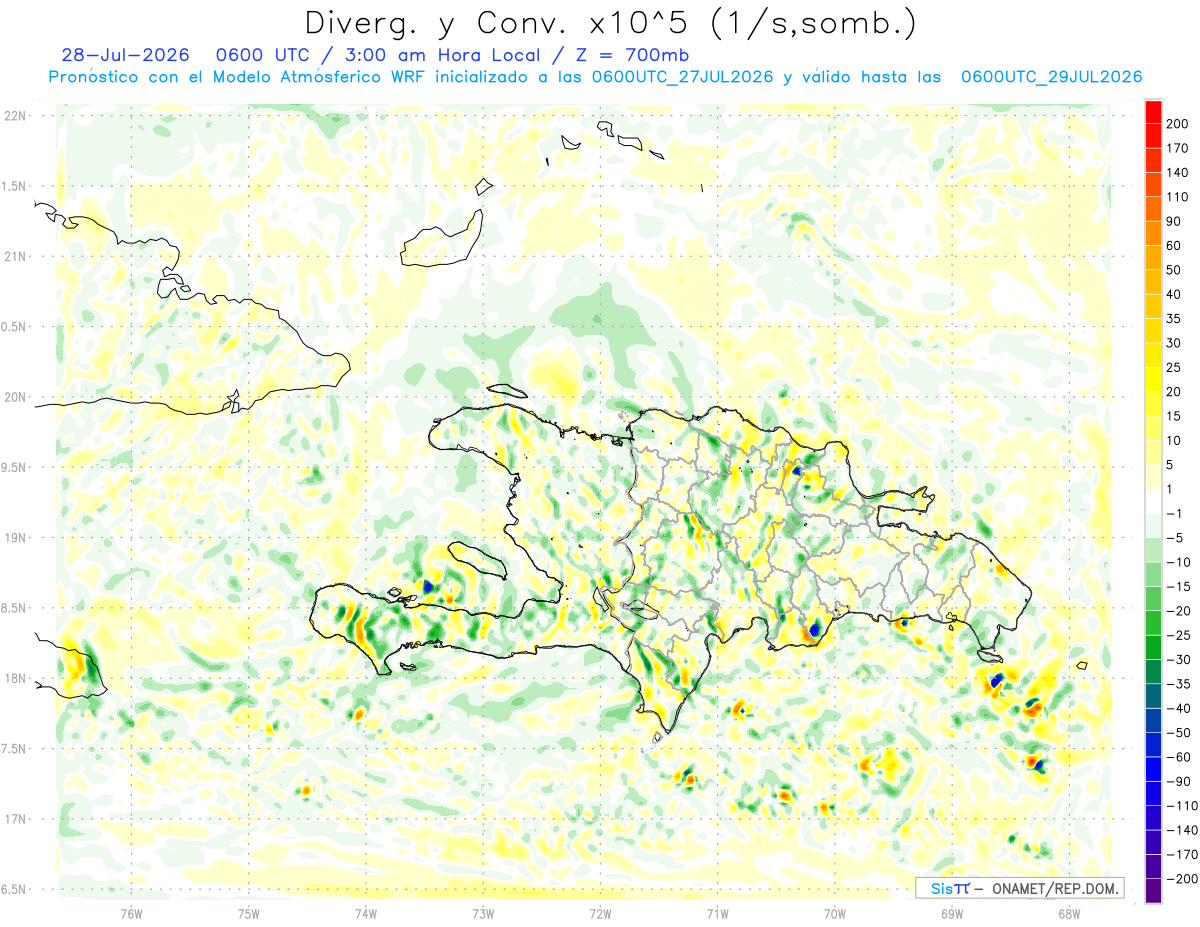Screen dimensions: 1200x927
Task: Click the "-1" colorbar value
Action: (1174, 514)
